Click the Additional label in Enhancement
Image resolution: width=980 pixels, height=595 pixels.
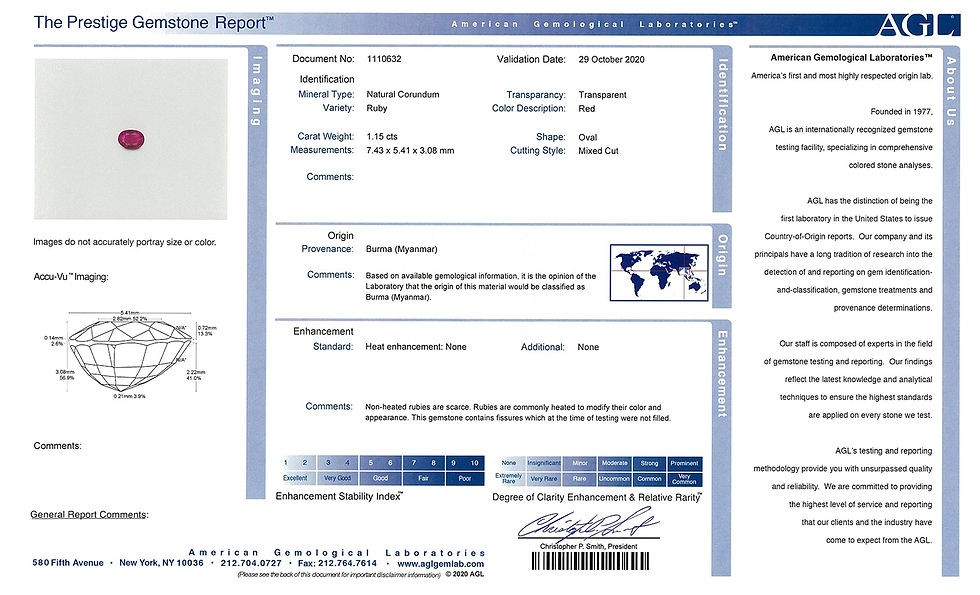[542, 347]
